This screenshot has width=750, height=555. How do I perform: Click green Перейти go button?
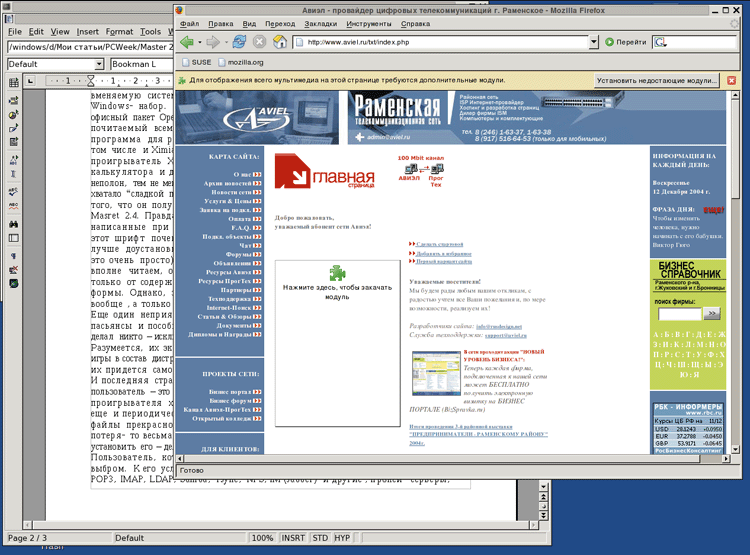click(x=626, y=42)
